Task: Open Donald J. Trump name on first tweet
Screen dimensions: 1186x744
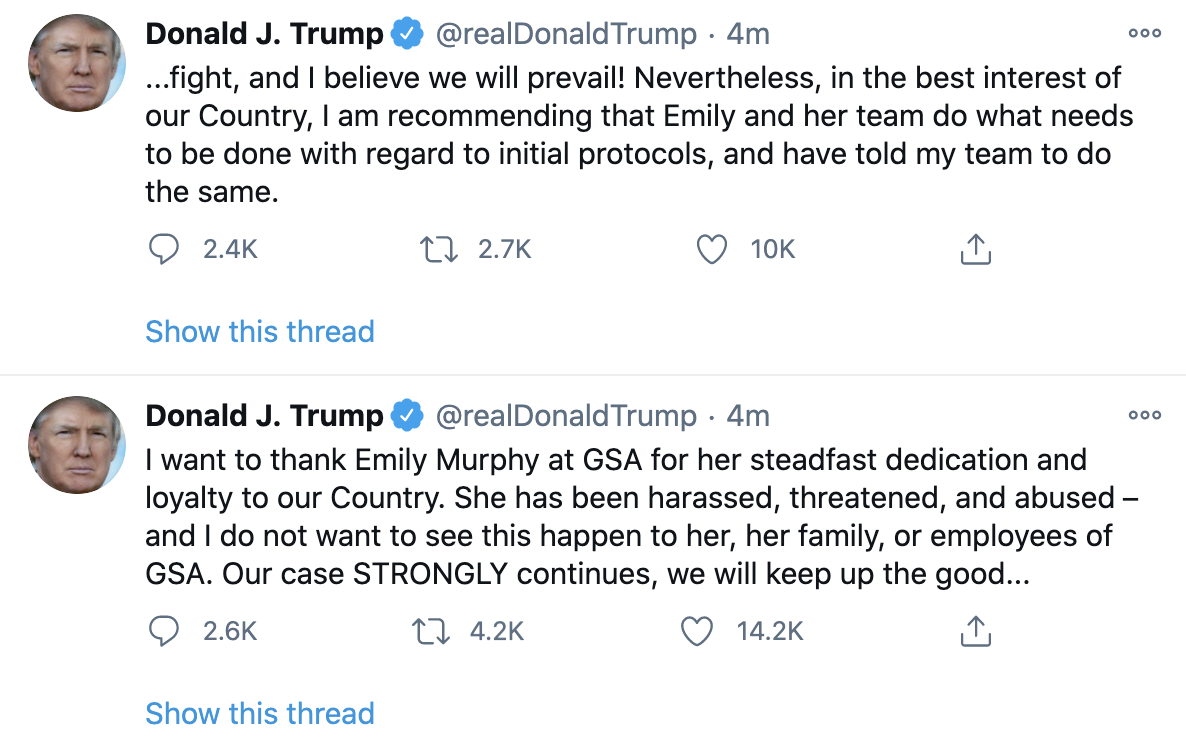Action: 264,34
